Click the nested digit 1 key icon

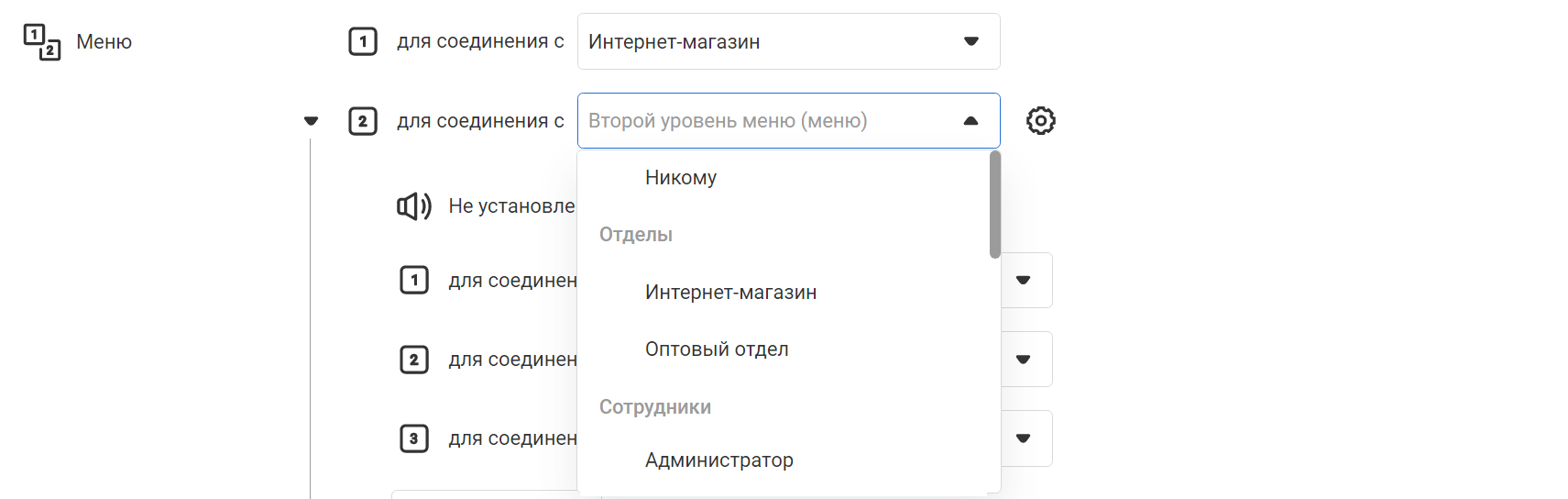coord(414,280)
